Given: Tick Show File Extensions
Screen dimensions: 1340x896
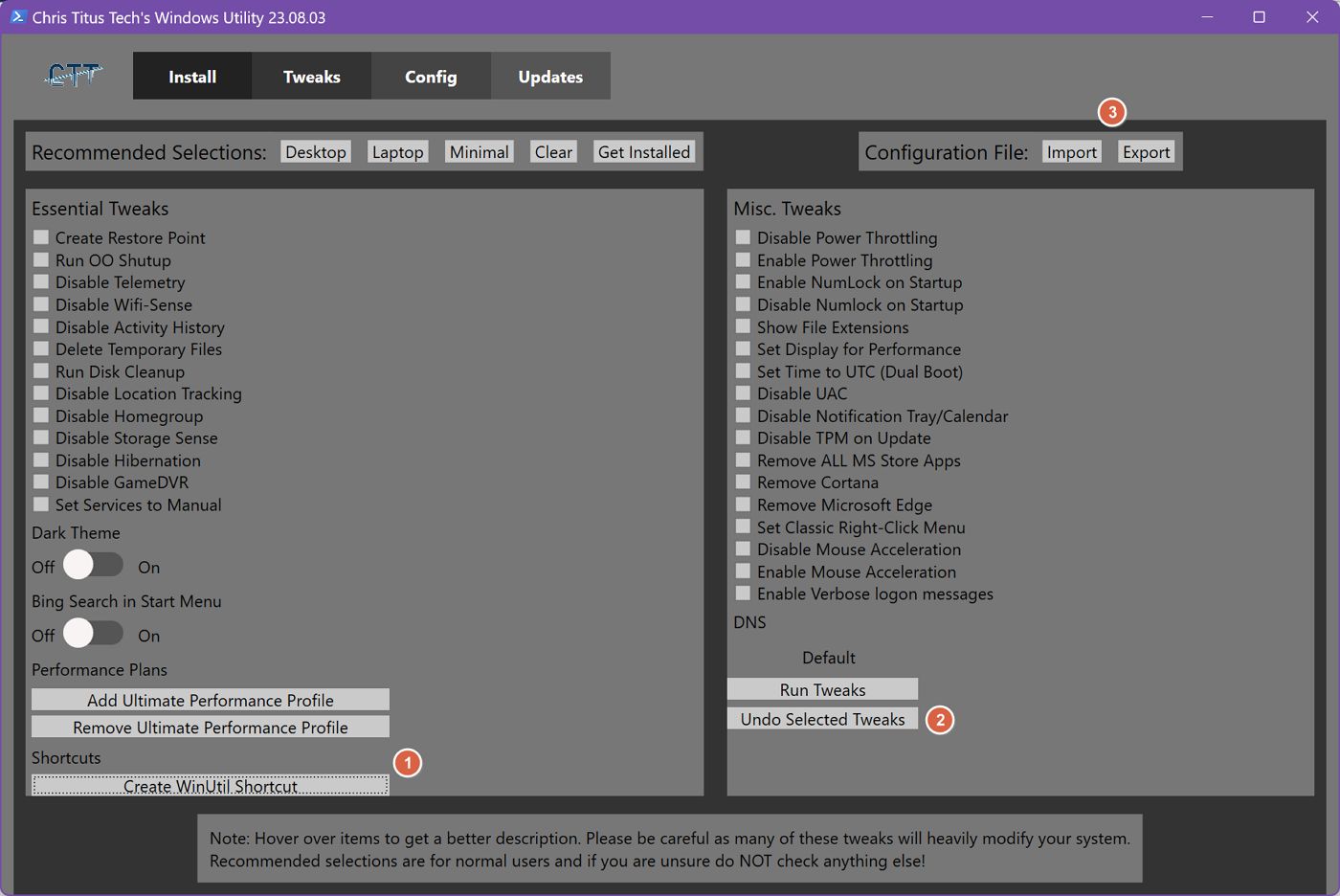Looking at the screenshot, I should tap(743, 326).
